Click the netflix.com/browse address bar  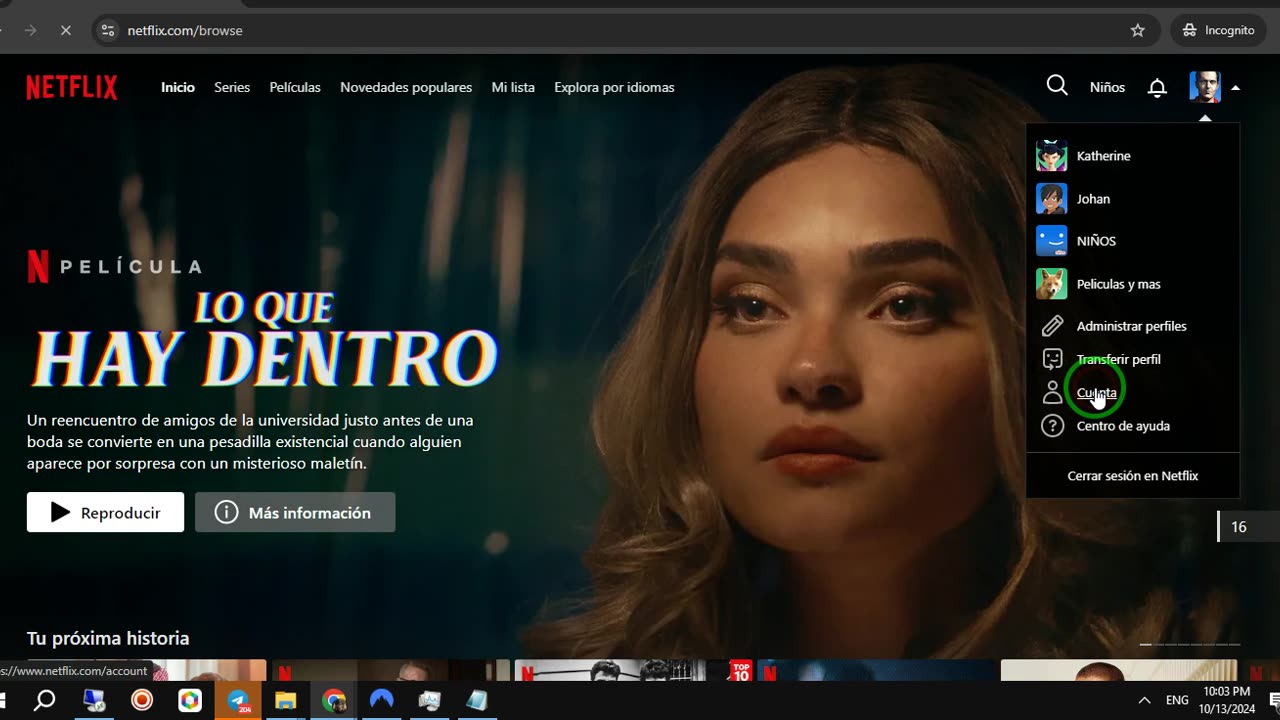(x=628, y=30)
